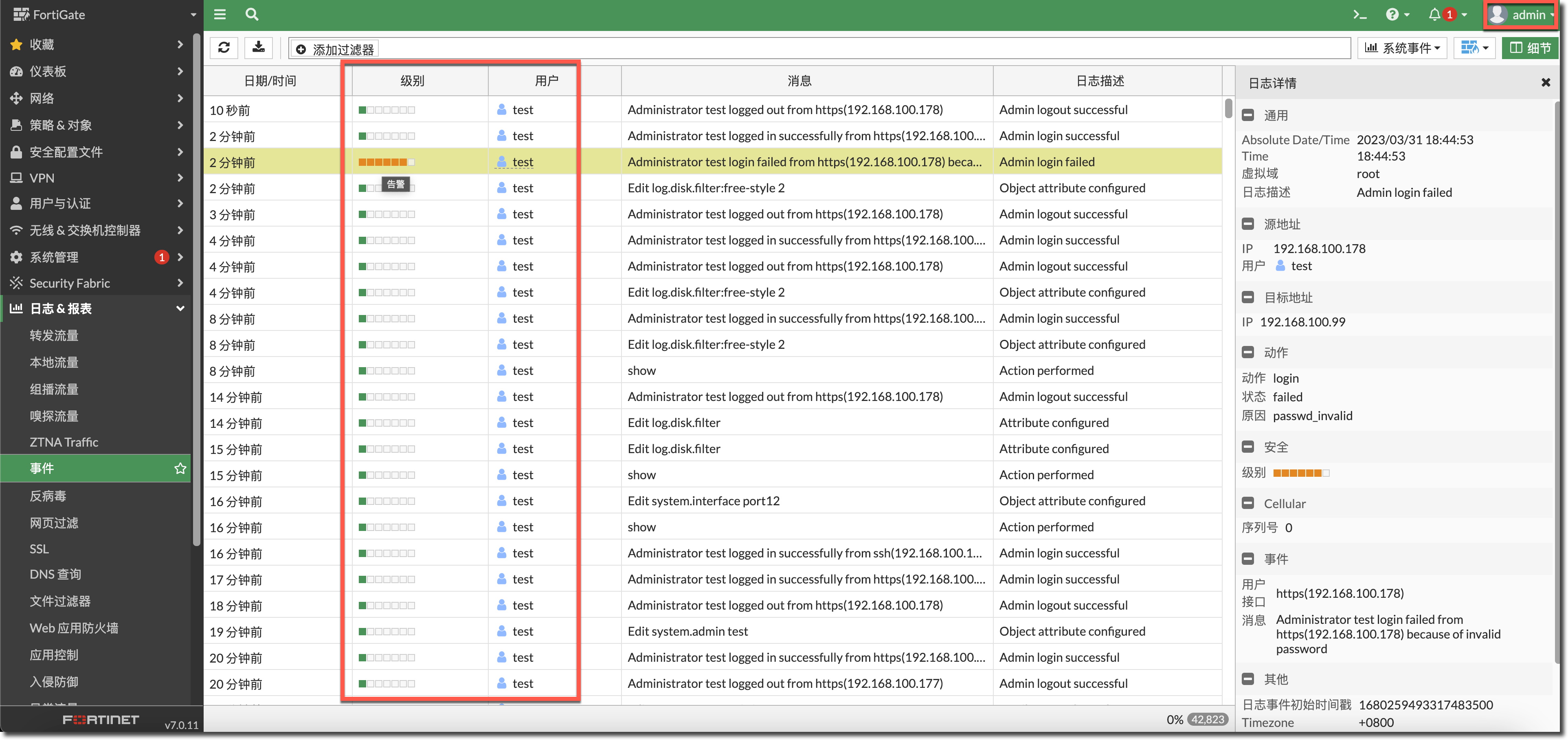Open 转发流量 in the sidebar
Viewport: 1568px width, 740px height.
pyautogui.click(x=54, y=336)
